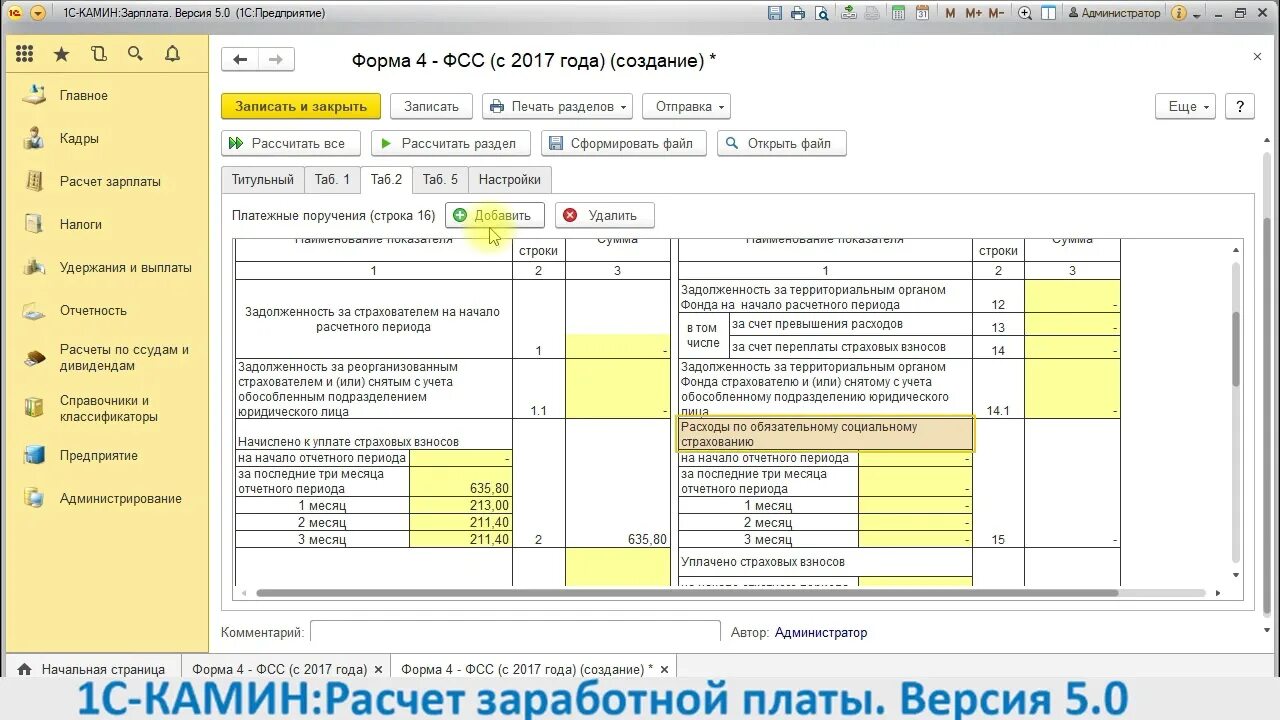This screenshot has height=720, width=1280.
Task: Click the M- memory subtract button
Action: point(996,13)
